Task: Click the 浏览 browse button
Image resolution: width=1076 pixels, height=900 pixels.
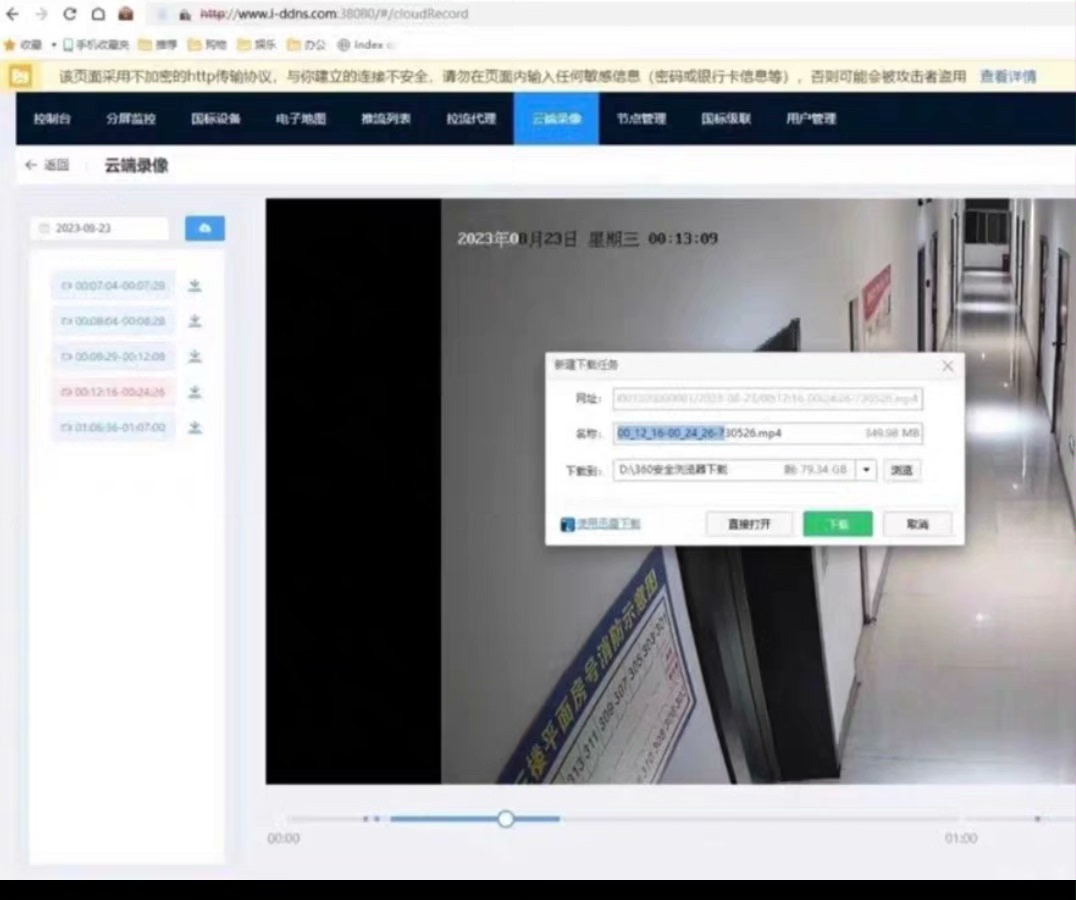Action: pyautogui.click(x=902, y=469)
